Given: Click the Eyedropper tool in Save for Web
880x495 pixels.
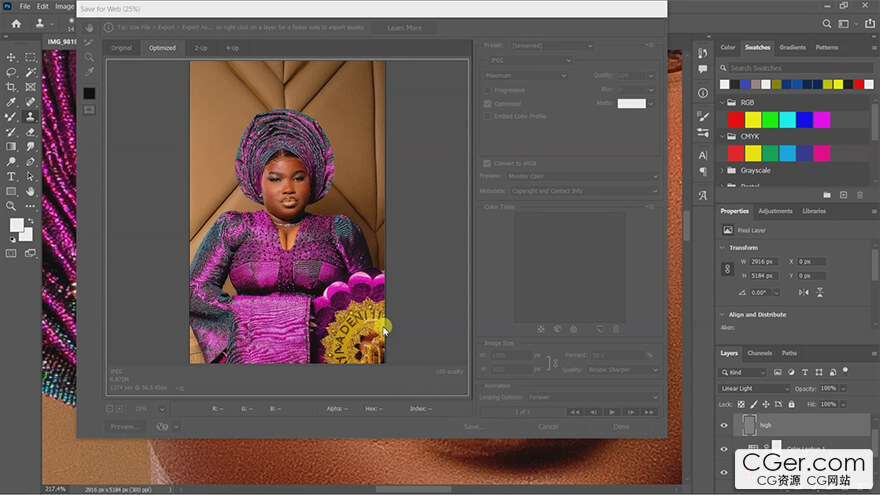Looking at the screenshot, I should pos(89,72).
